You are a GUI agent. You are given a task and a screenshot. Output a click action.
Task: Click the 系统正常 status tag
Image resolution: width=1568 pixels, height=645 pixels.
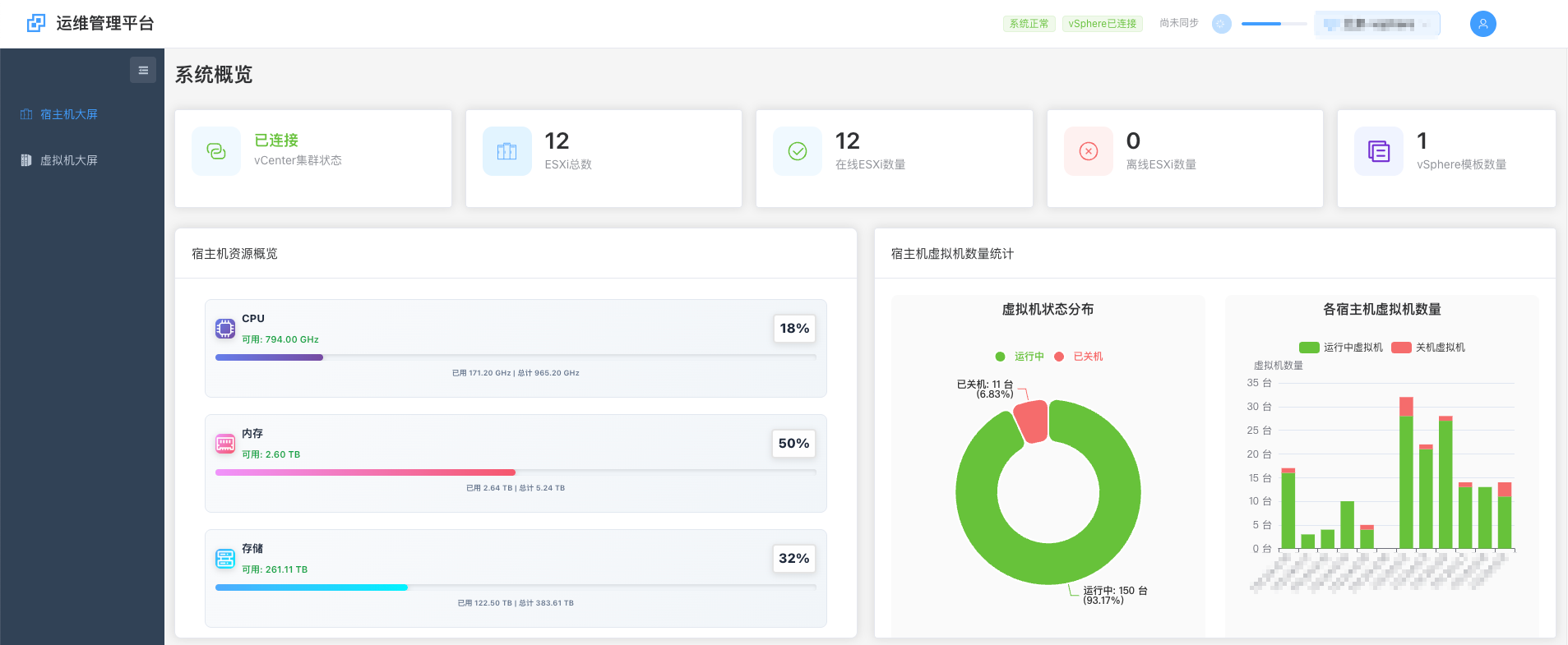(1029, 24)
